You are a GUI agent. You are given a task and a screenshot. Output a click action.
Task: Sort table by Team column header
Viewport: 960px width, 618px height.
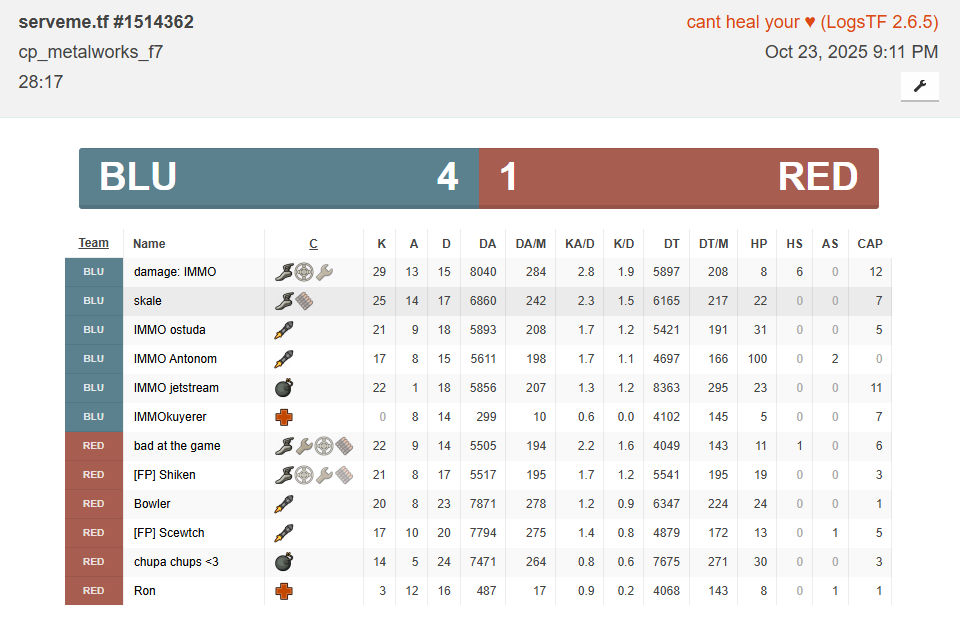94,243
